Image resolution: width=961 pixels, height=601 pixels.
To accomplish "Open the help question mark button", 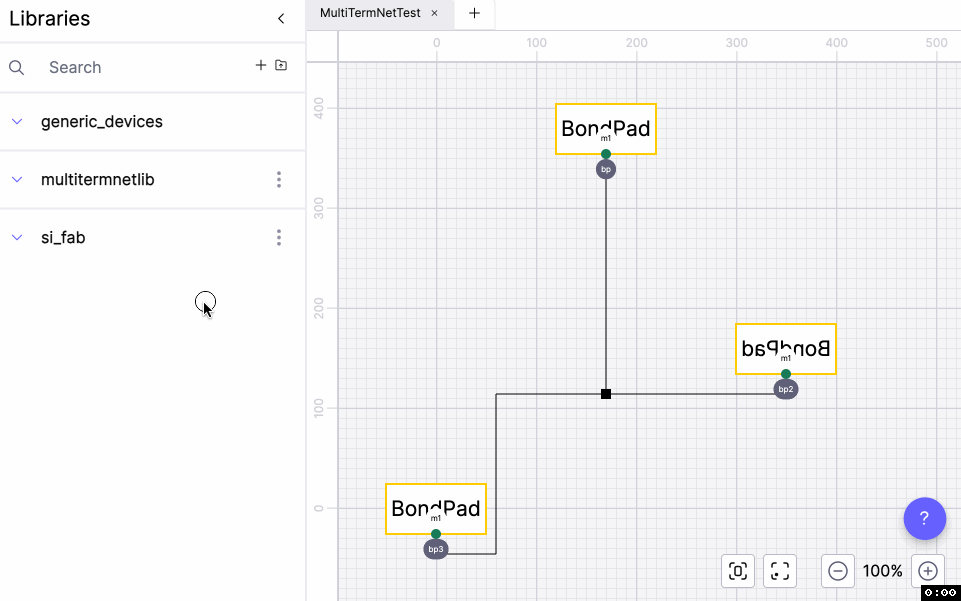I will pyautogui.click(x=924, y=518).
